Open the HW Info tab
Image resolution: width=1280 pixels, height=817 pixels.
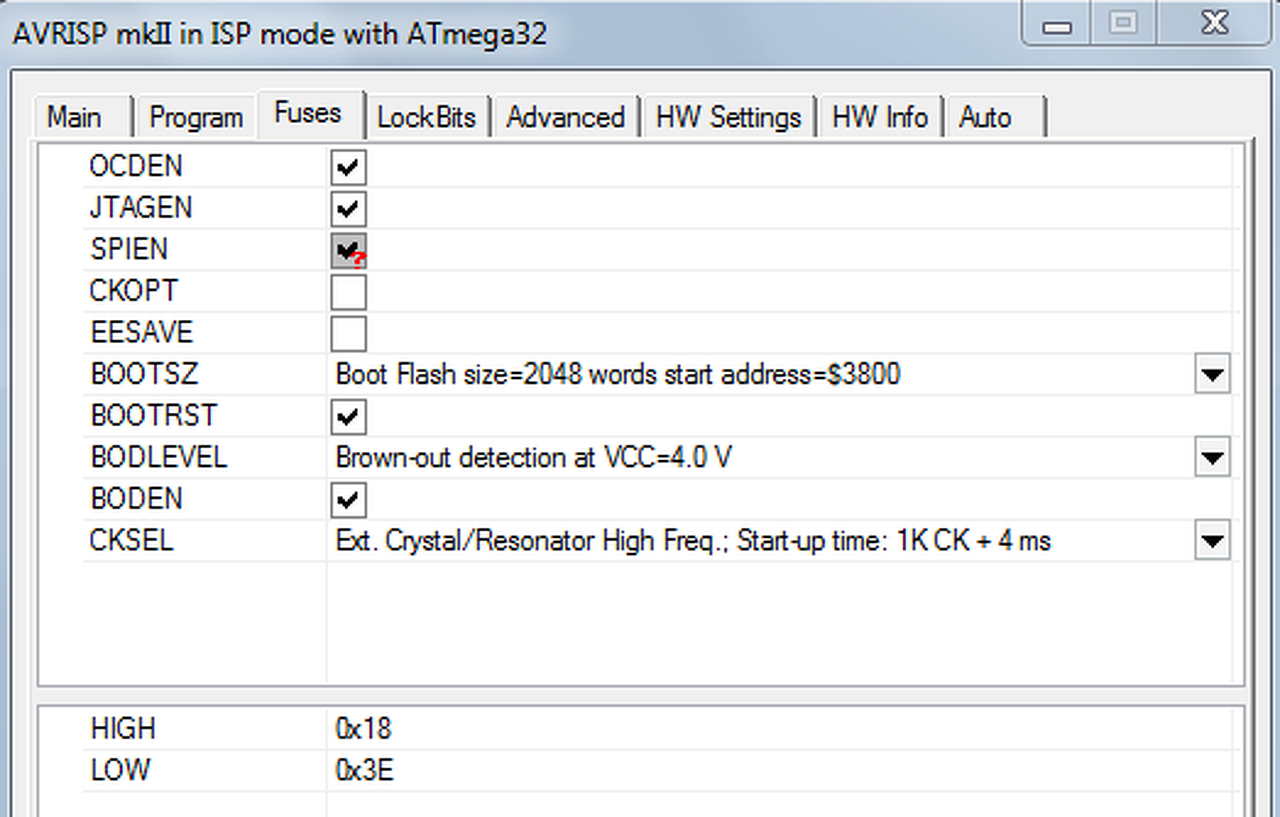tap(880, 117)
